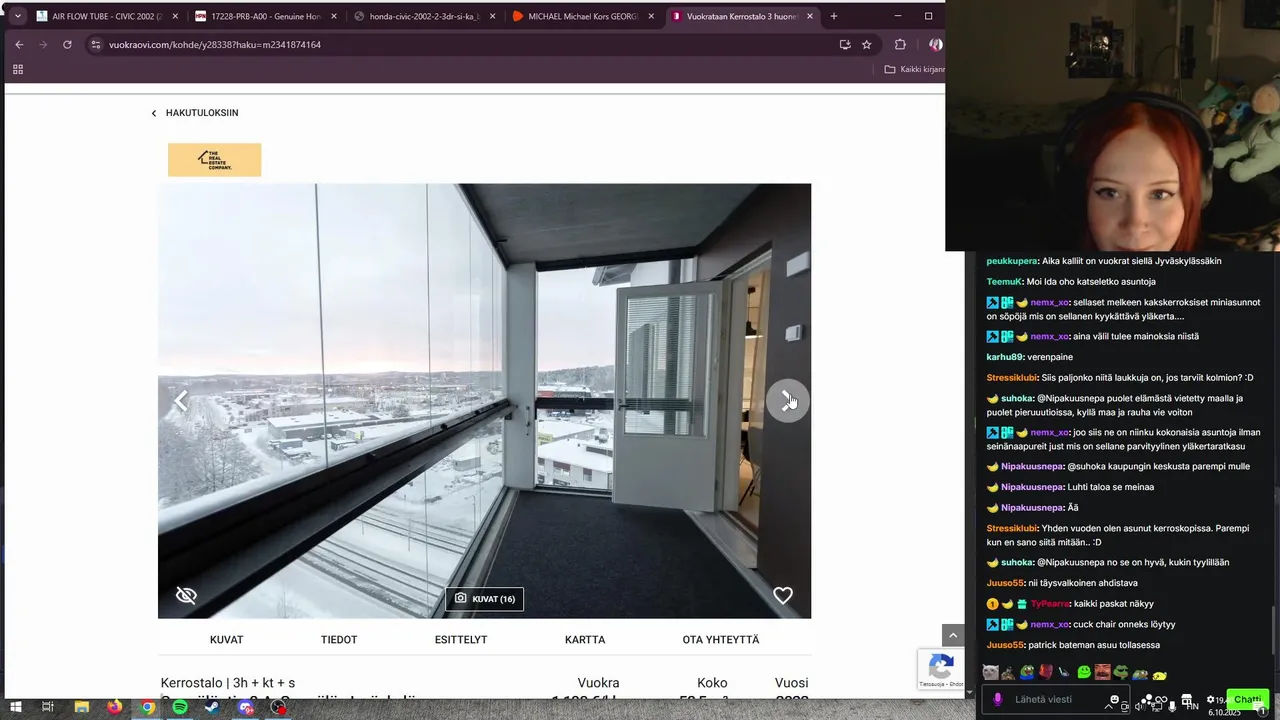Go back to HAKUTULOKSIIN search results

point(195,113)
